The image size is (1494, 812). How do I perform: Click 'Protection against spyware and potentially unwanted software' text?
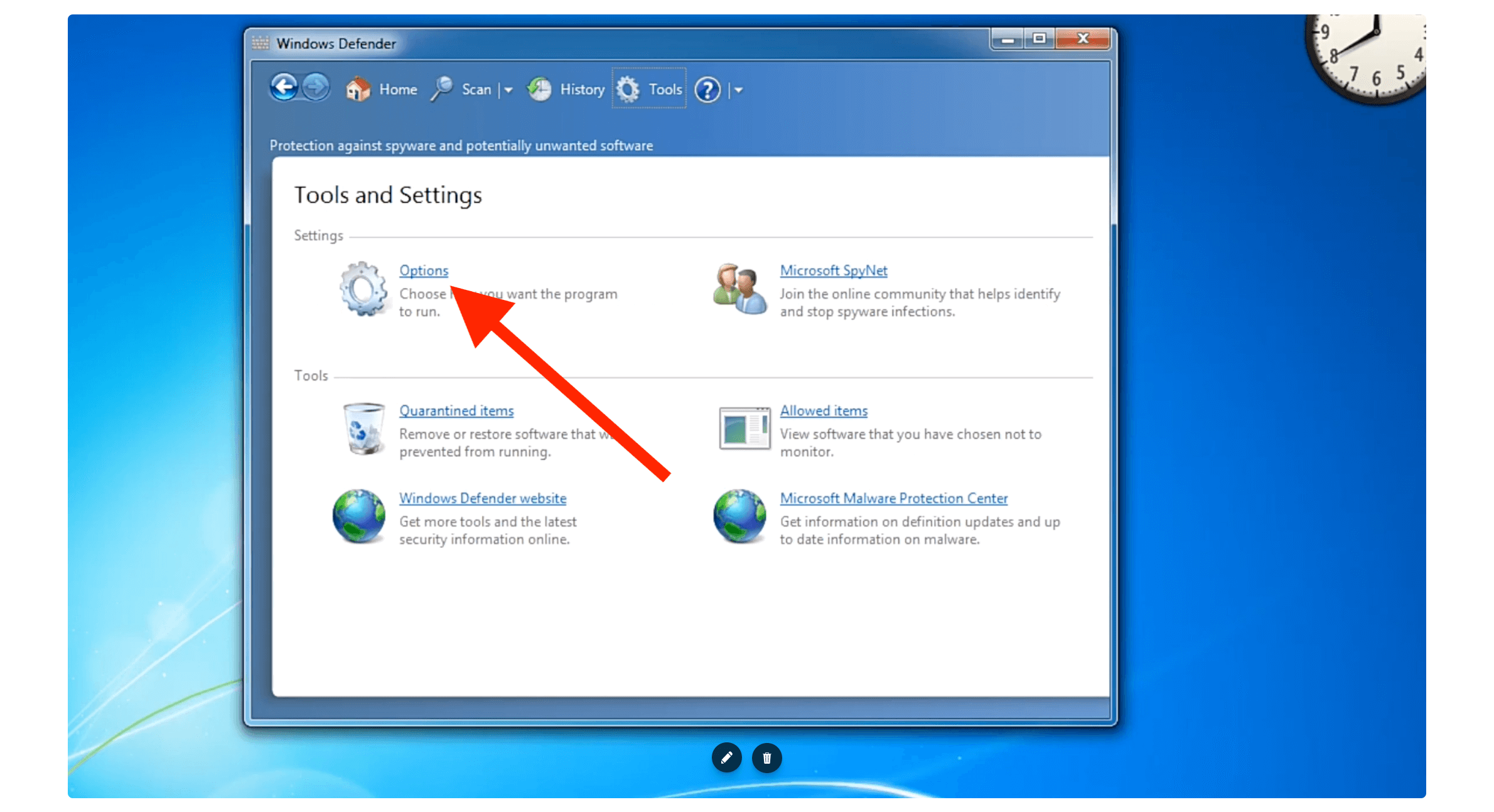pos(461,146)
